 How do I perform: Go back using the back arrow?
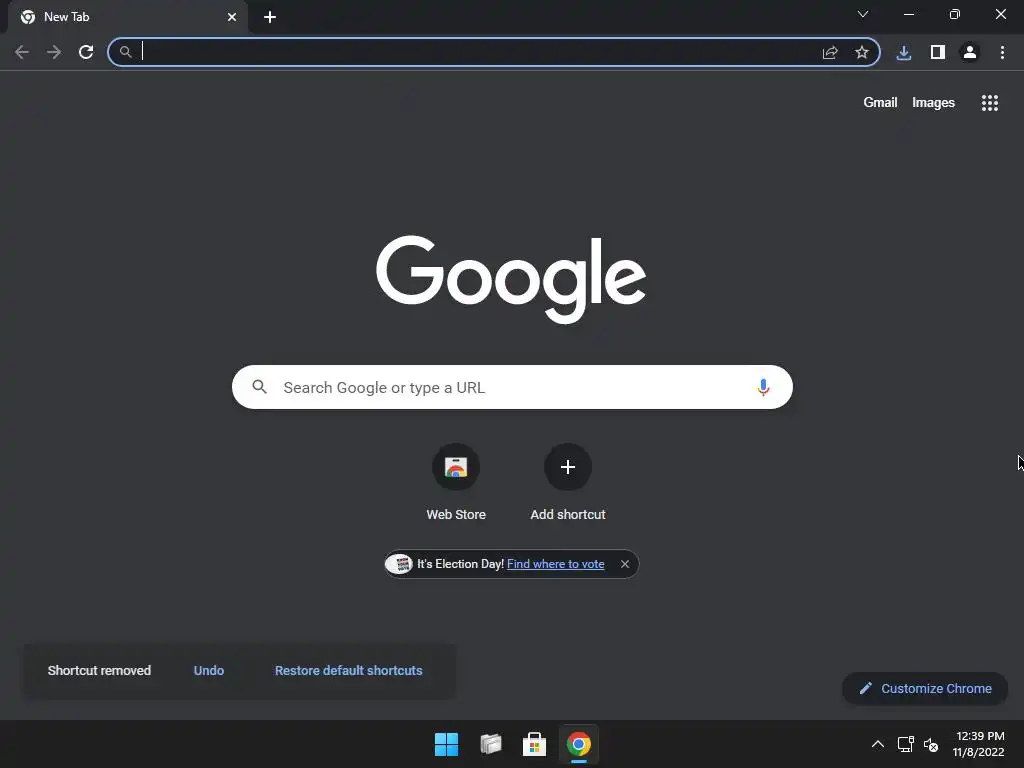[22, 52]
